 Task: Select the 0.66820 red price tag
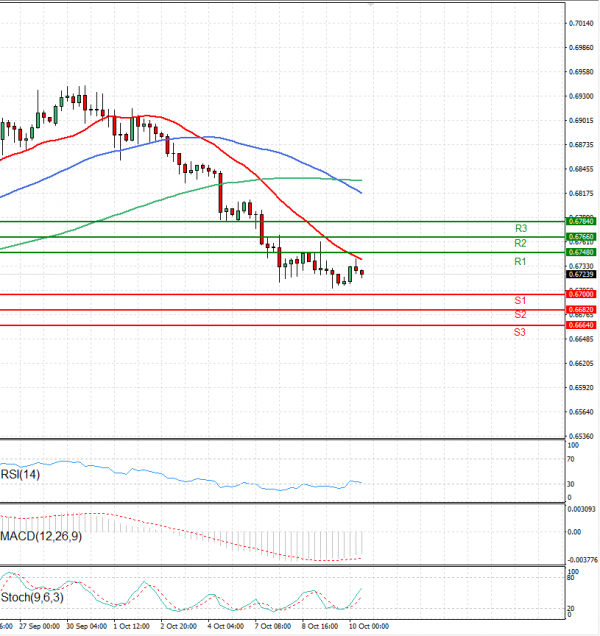(581, 310)
